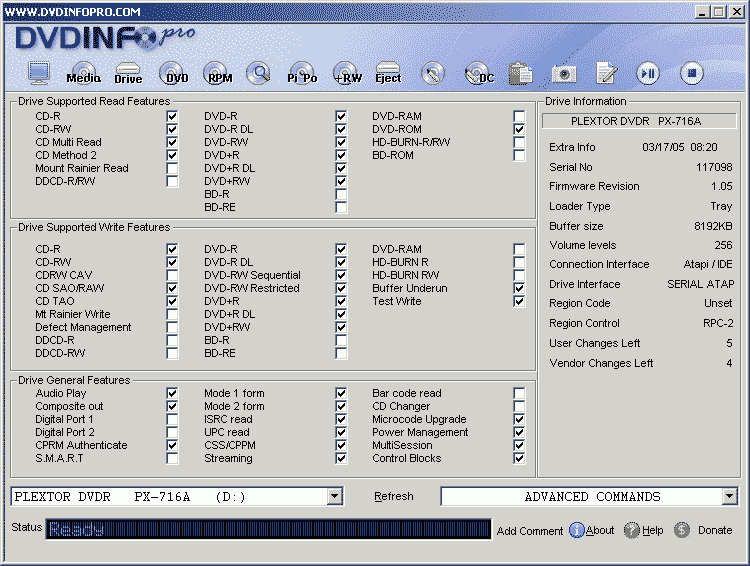Click Add Comment

click(529, 531)
